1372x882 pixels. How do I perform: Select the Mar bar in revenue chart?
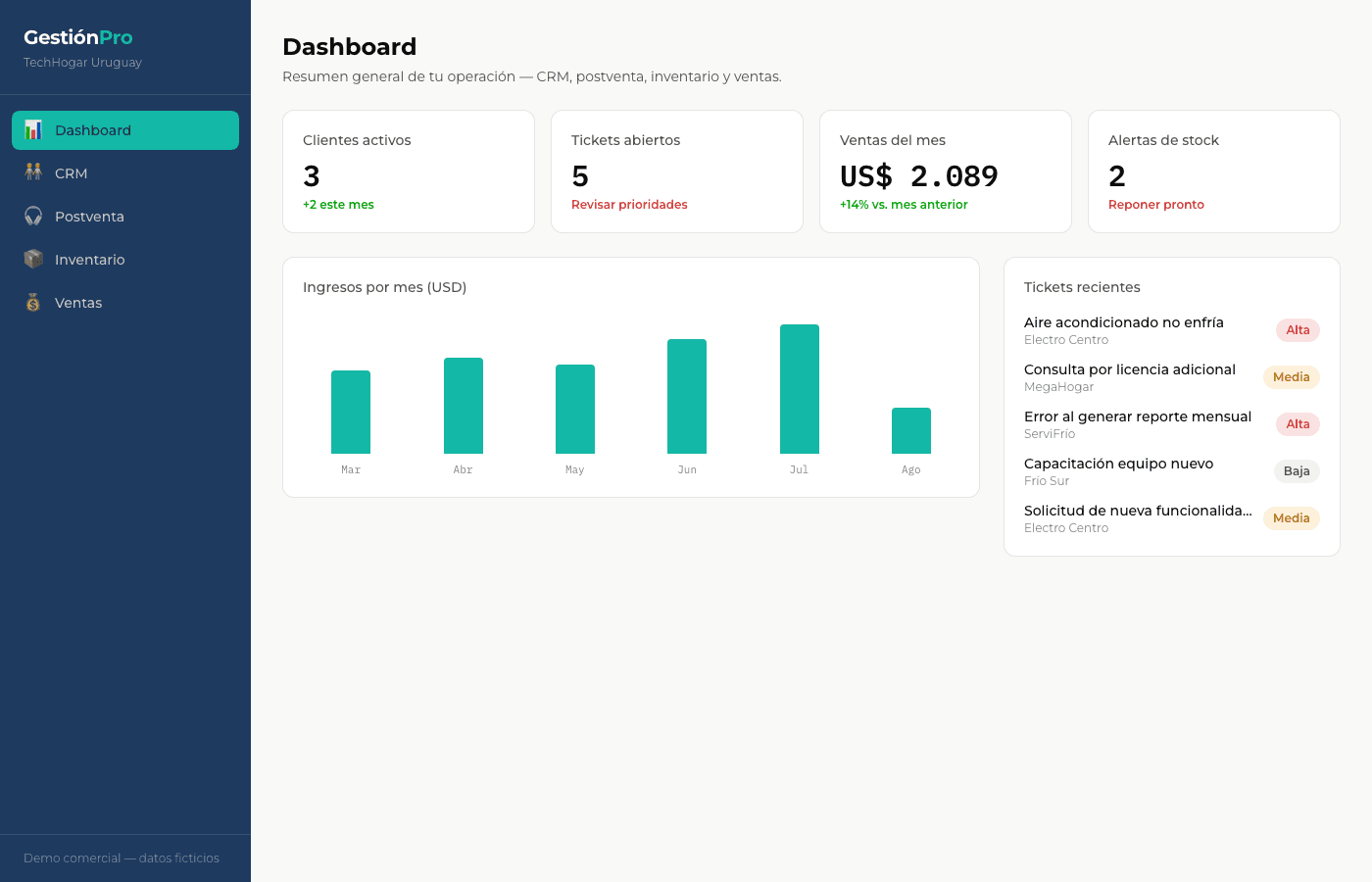click(x=351, y=412)
